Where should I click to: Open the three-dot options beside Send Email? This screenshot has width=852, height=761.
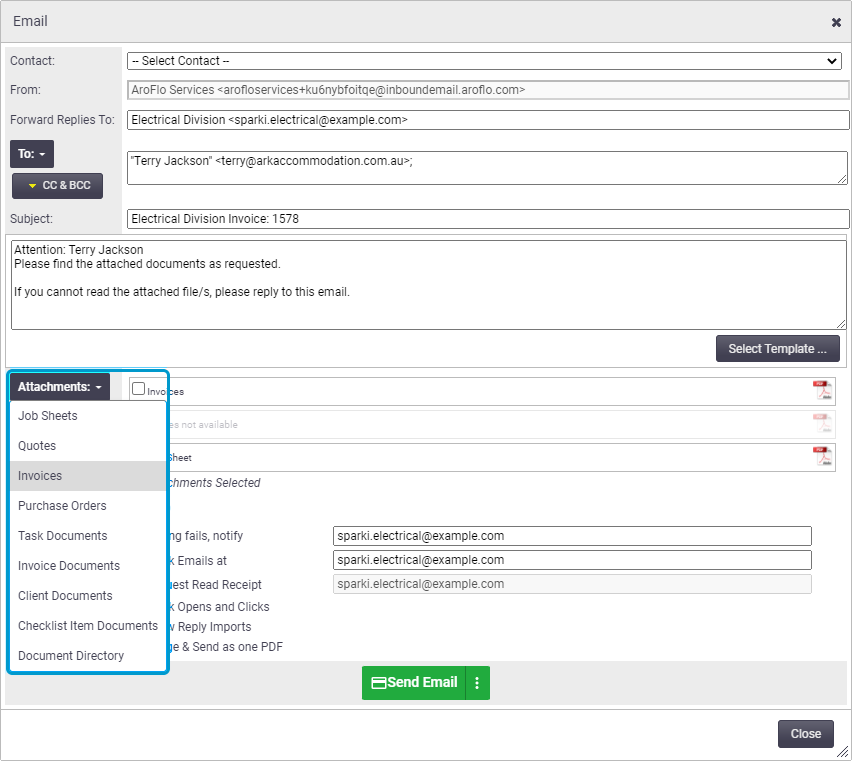tap(477, 683)
